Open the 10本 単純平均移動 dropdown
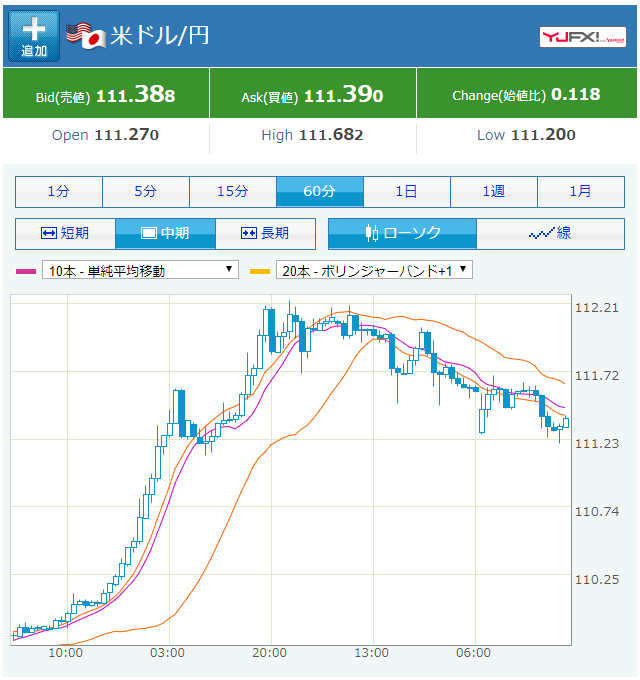The width and height of the screenshot is (640, 680). pos(140,270)
